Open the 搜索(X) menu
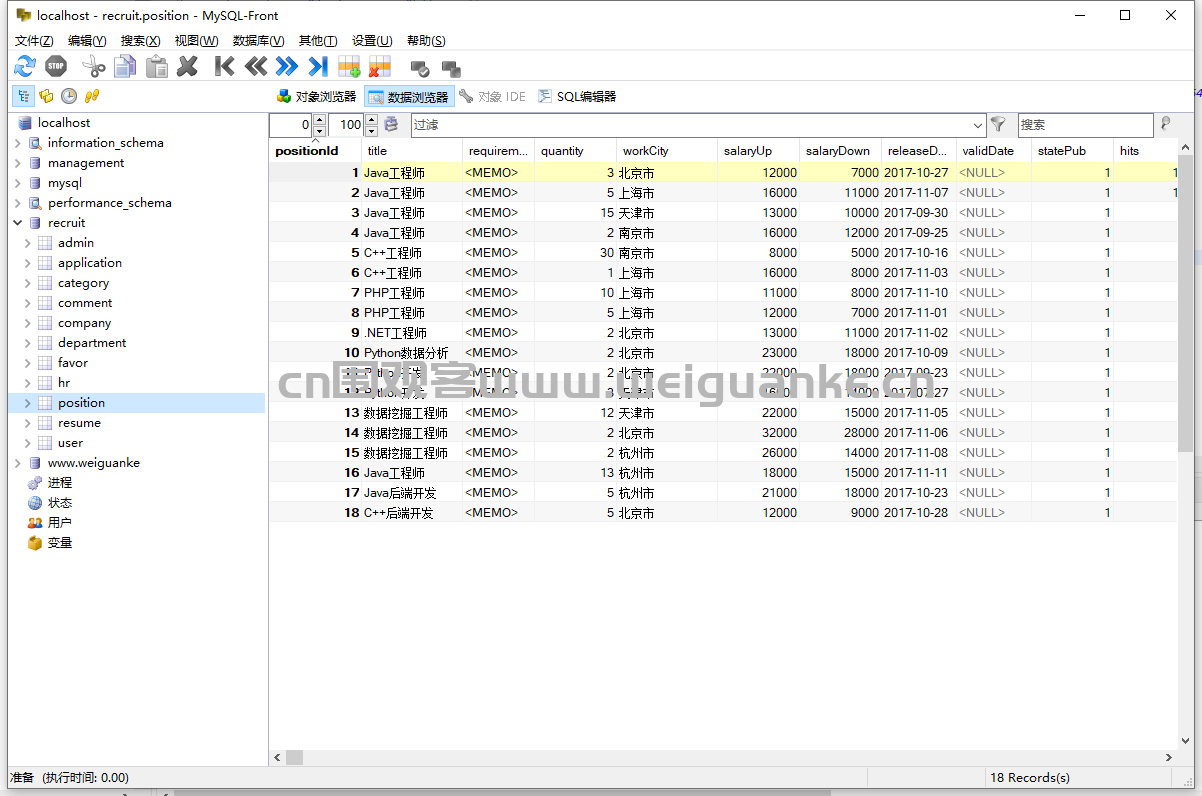 click(140, 41)
